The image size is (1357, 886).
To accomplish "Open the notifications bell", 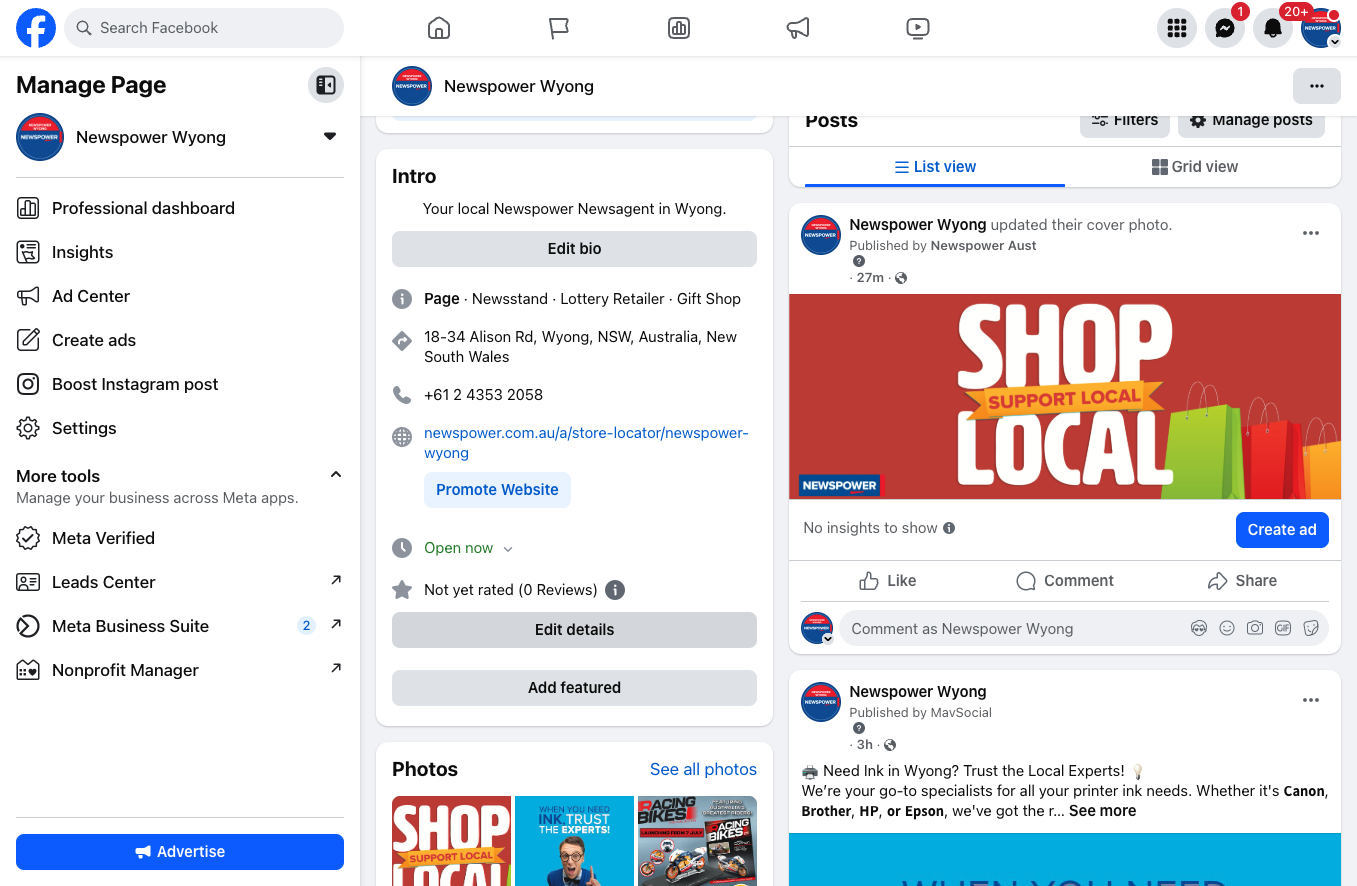I will click(1273, 28).
